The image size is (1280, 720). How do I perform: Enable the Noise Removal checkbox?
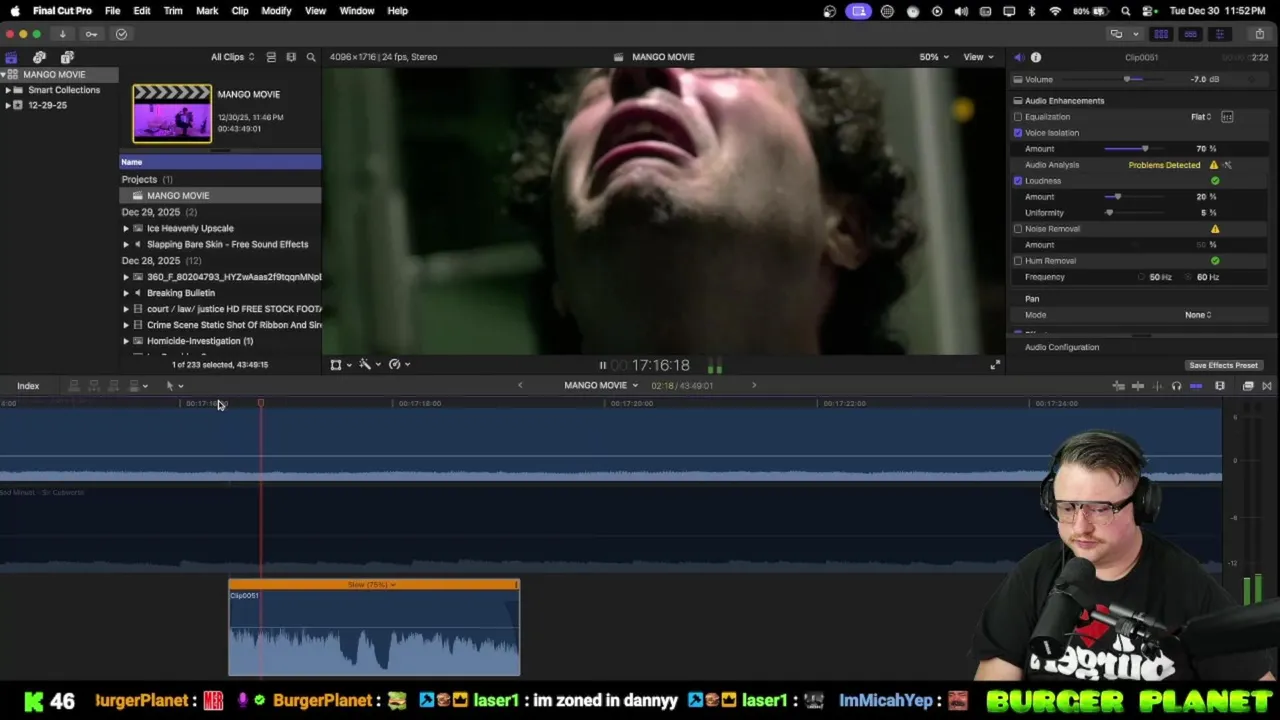tap(1018, 229)
